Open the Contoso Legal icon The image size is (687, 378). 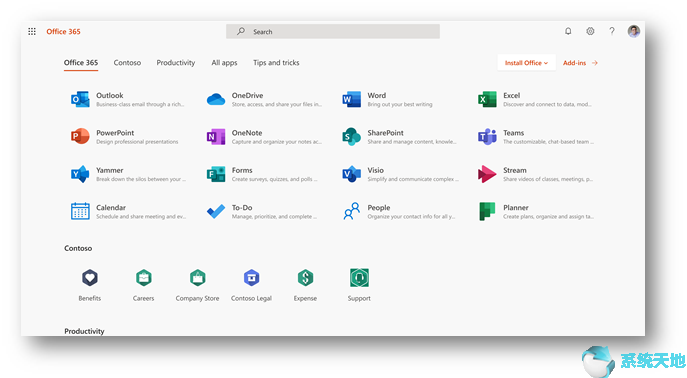coord(251,278)
